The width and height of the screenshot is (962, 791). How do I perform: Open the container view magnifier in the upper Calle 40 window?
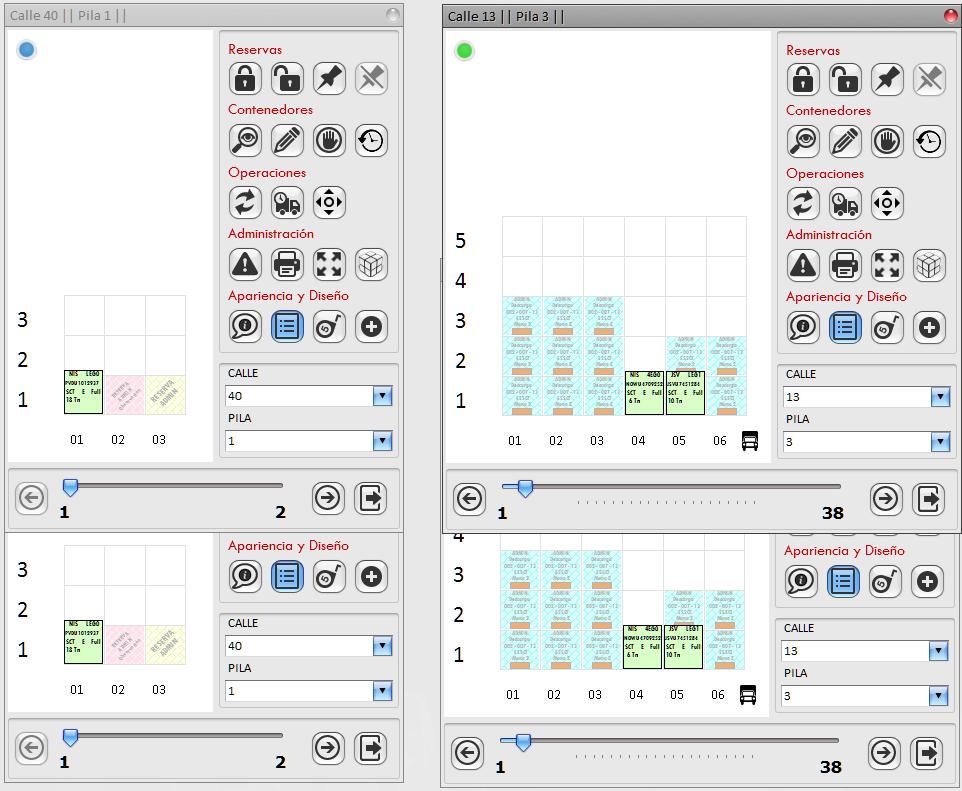(245, 141)
